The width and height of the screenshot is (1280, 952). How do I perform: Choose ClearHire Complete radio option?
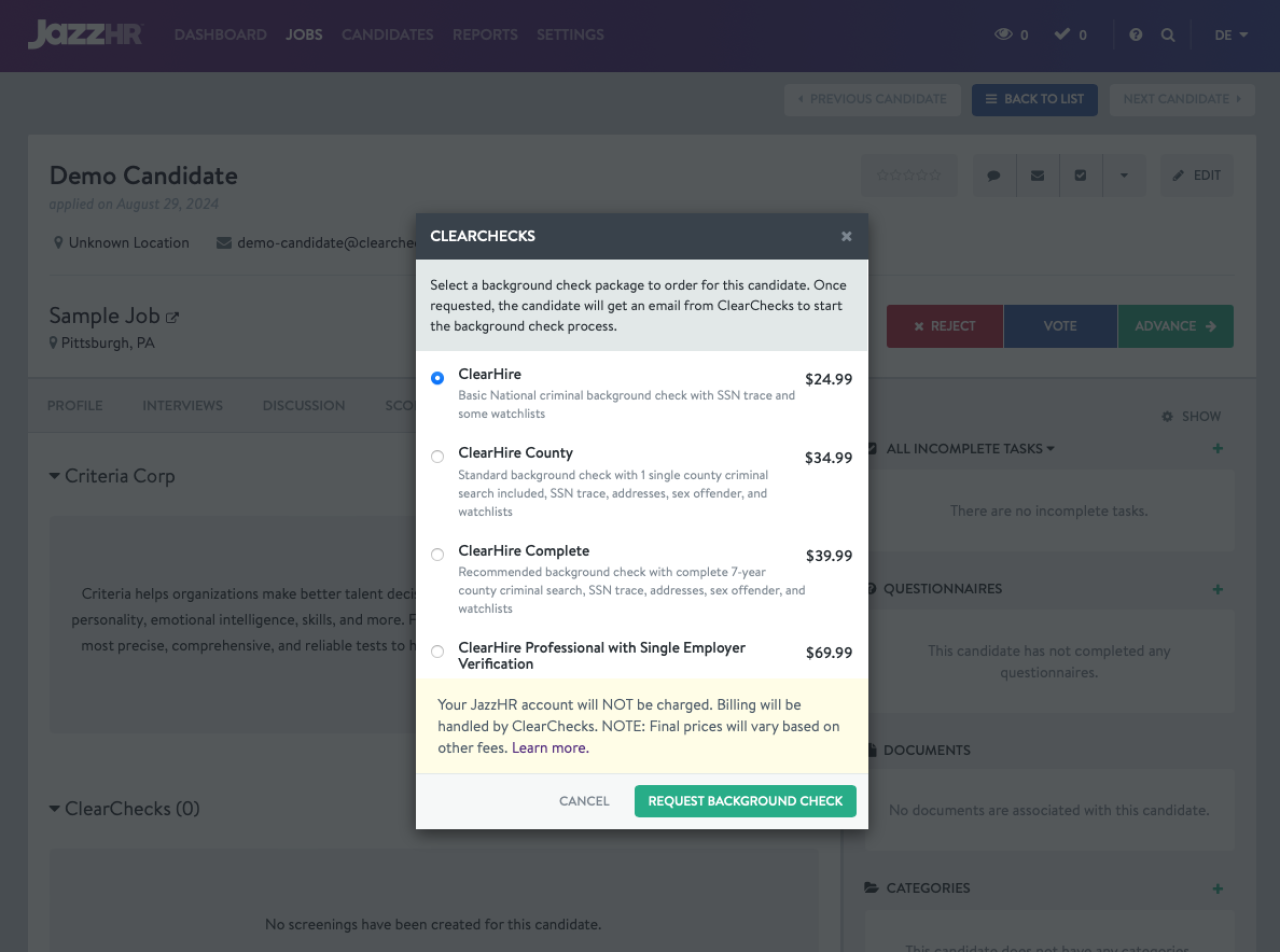tap(437, 555)
